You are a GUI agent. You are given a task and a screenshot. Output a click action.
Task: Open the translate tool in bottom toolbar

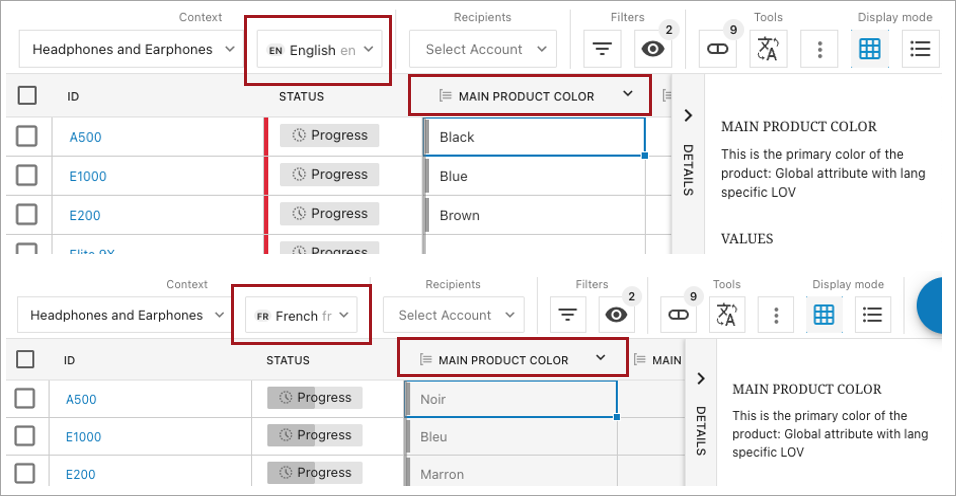point(726,316)
